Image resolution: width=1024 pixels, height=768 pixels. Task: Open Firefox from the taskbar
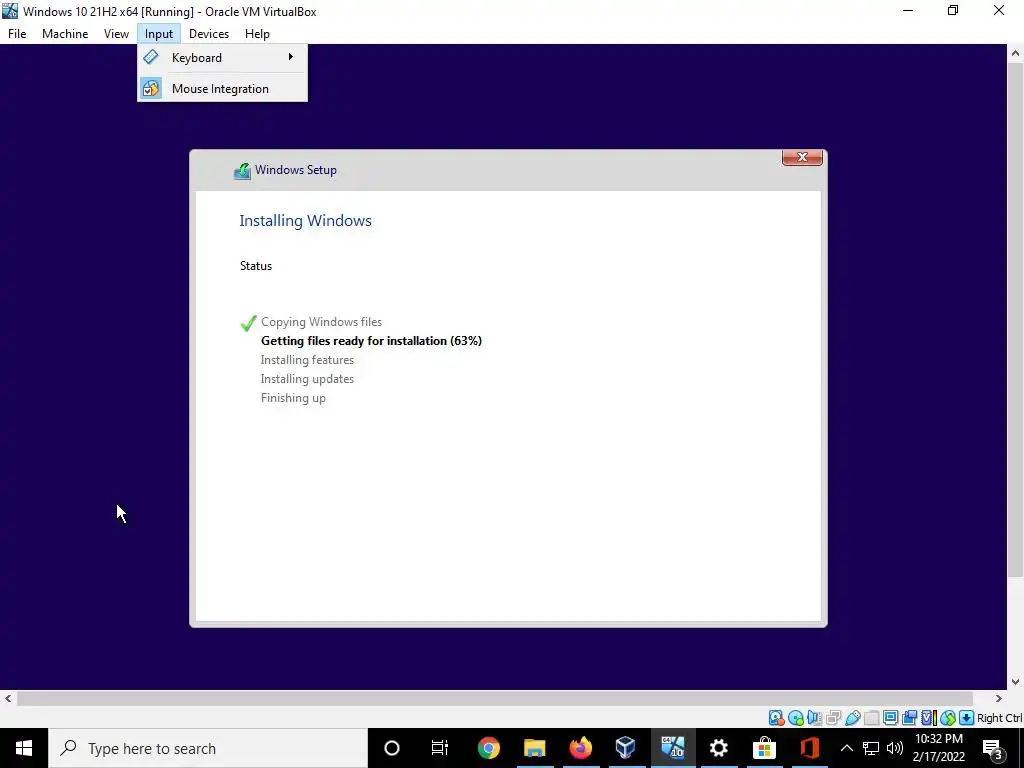[x=580, y=748]
